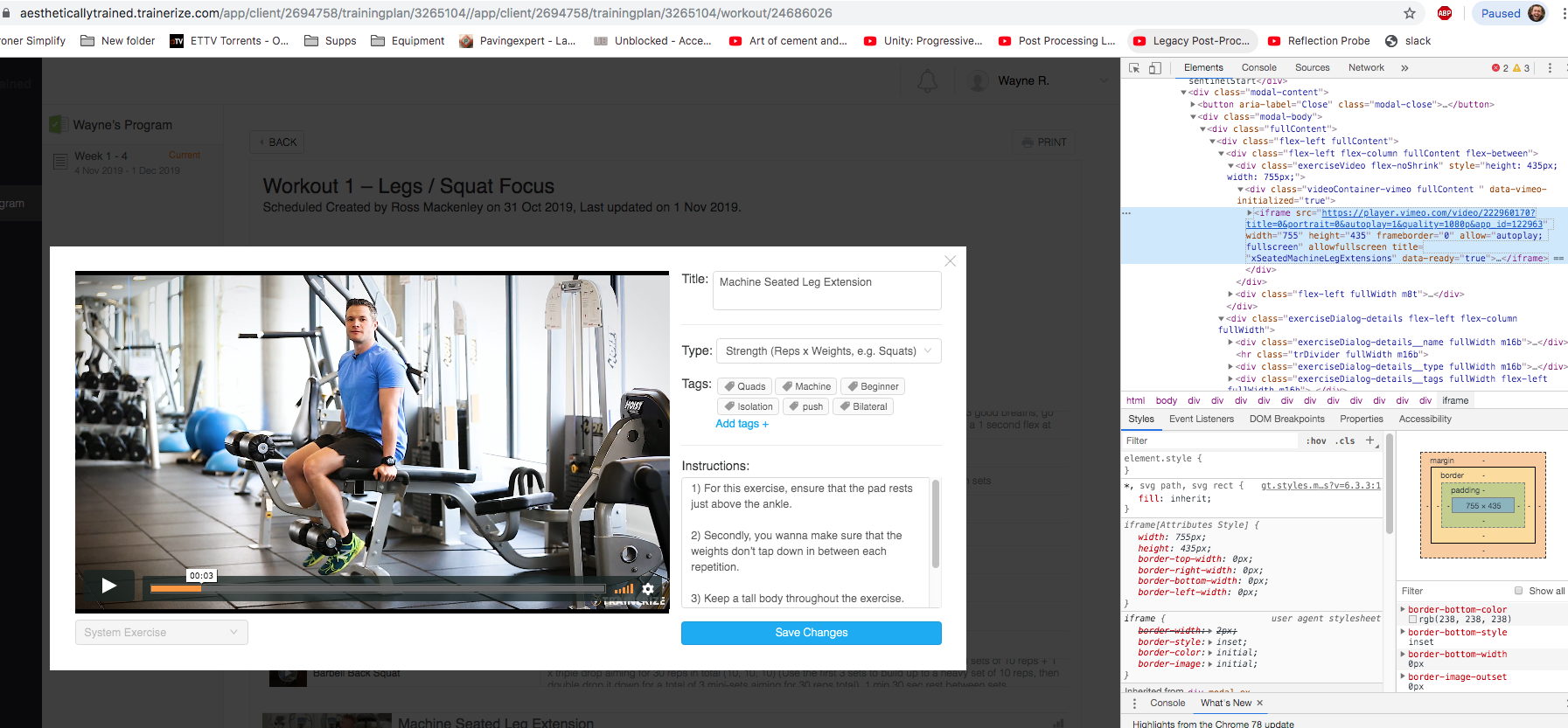Screen dimensions: 1568x728
Task: Play the leg extension exercise video
Action: [108, 586]
